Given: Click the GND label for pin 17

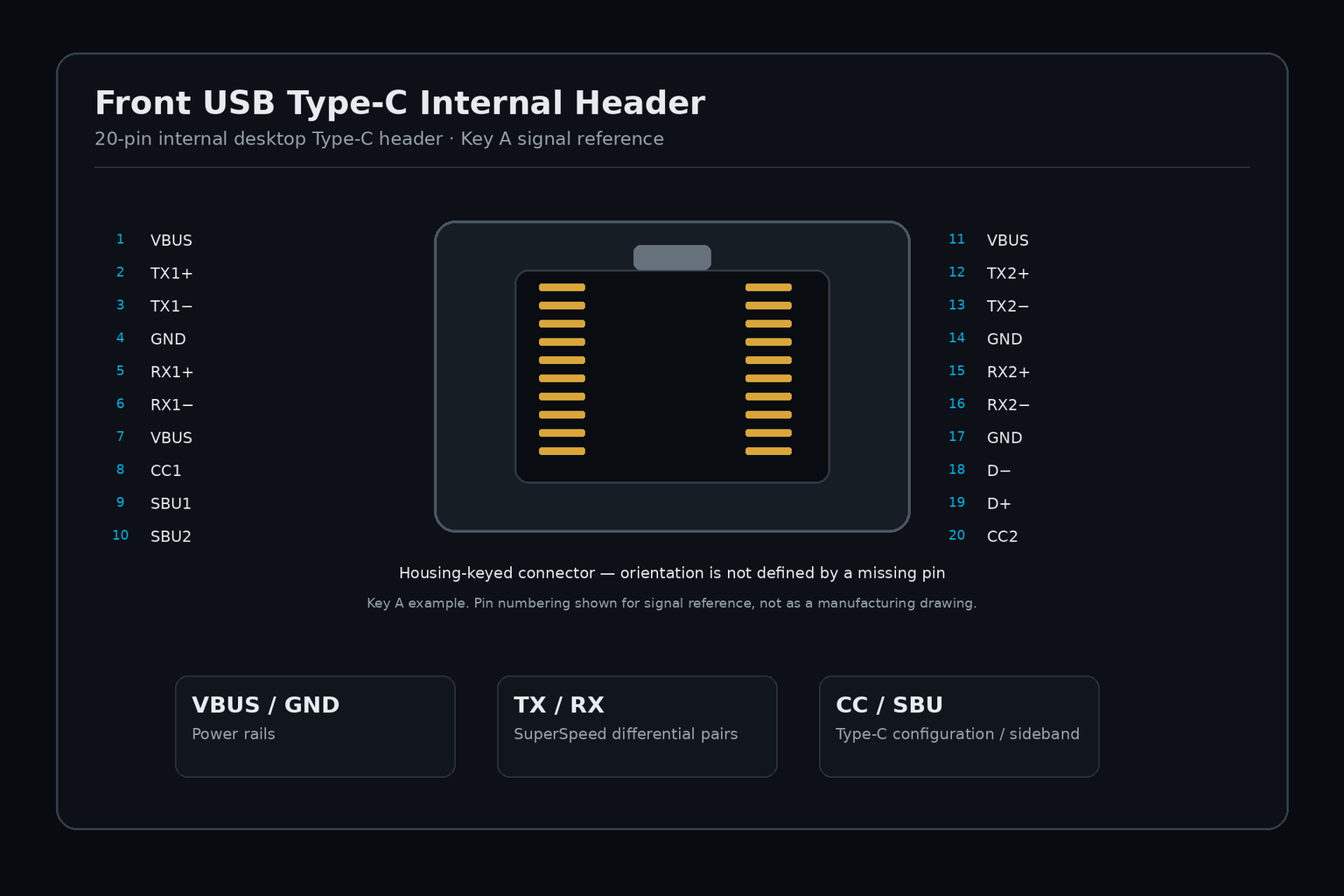Looking at the screenshot, I should (1004, 437).
